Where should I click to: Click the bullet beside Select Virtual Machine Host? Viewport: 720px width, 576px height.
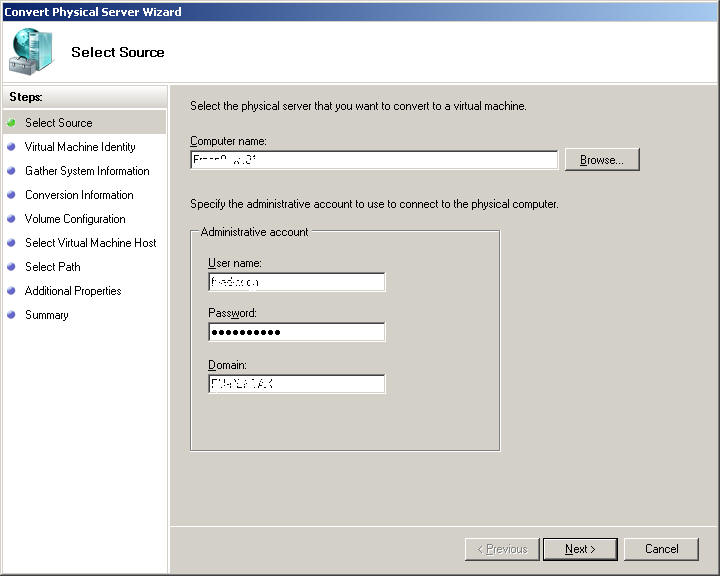(11, 243)
